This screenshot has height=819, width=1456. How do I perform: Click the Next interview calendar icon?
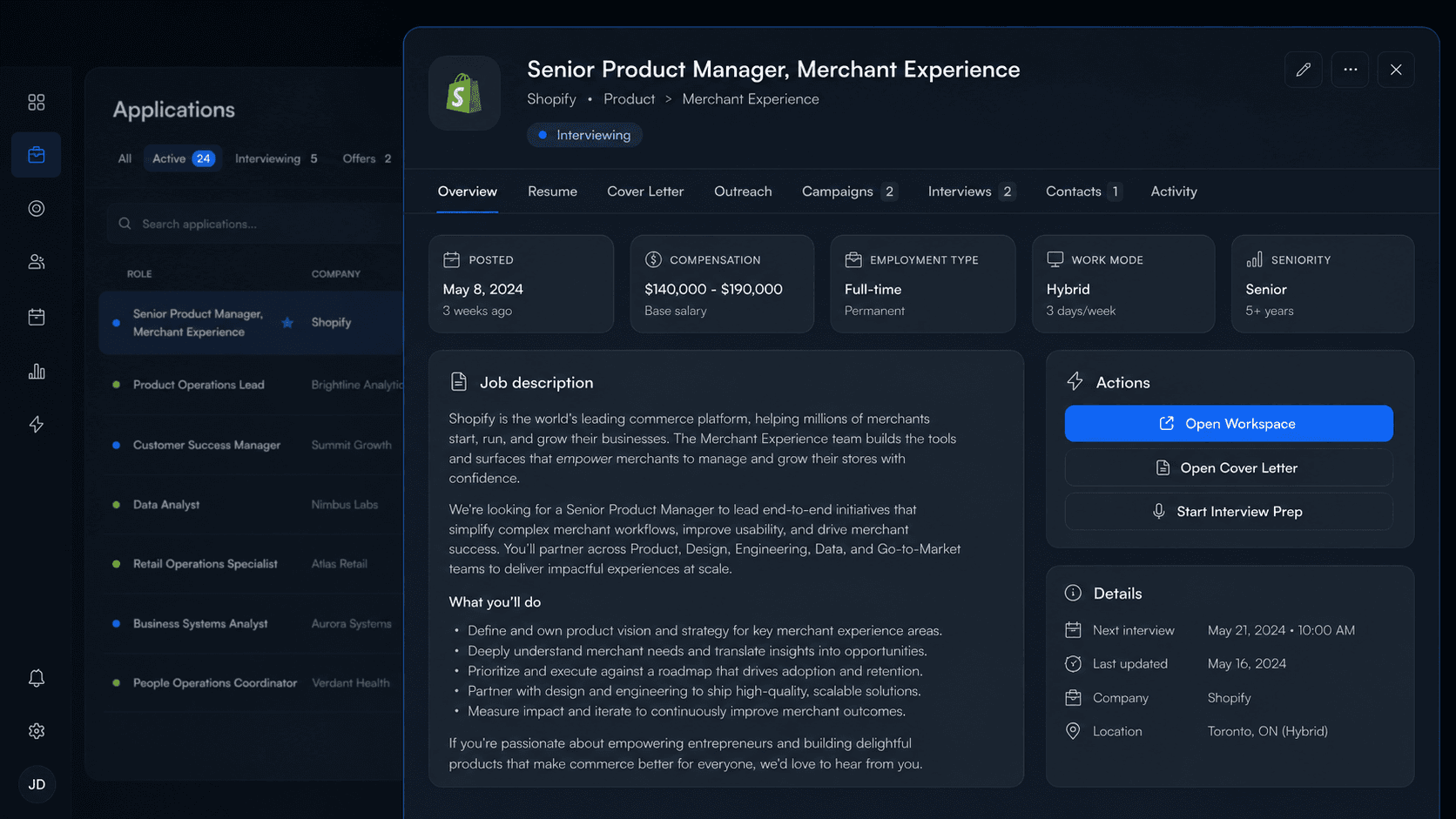[1073, 630]
